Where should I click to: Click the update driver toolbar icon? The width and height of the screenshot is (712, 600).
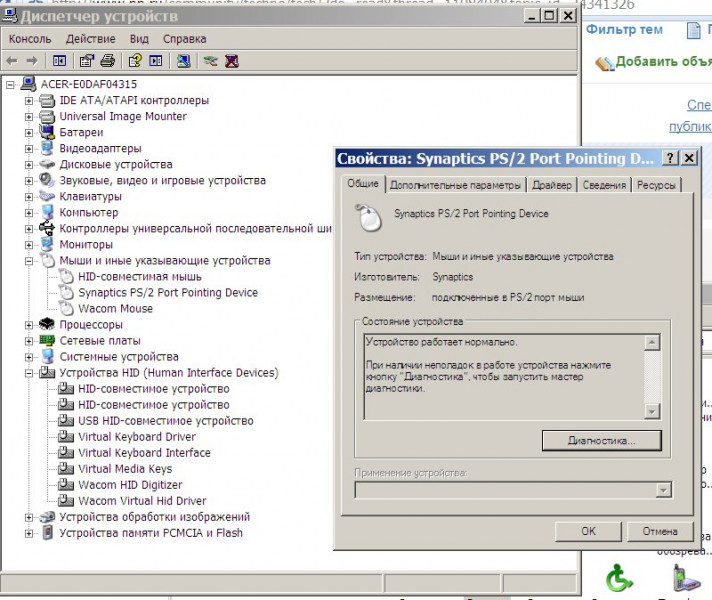210,61
